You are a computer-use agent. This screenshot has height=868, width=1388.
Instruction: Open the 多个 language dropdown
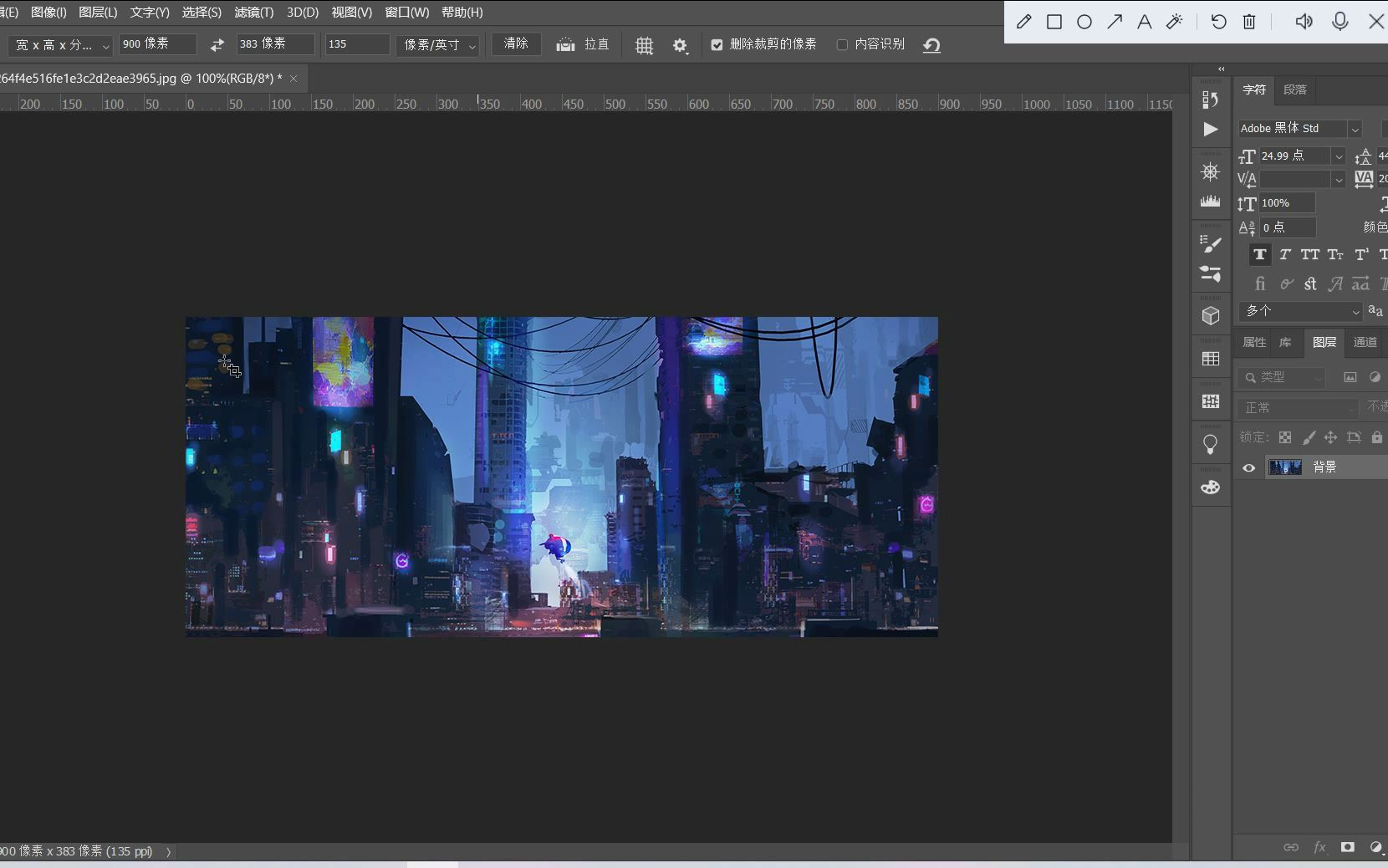tap(1299, 311)
